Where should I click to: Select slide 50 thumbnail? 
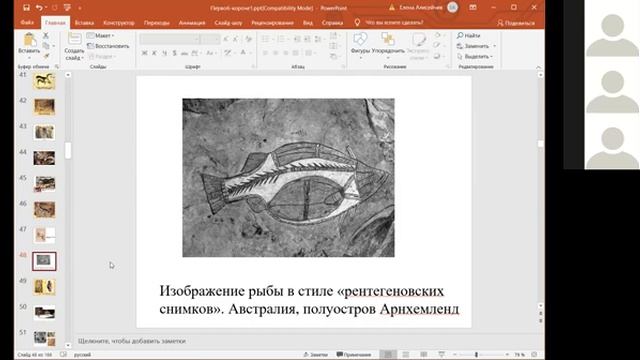44,313
